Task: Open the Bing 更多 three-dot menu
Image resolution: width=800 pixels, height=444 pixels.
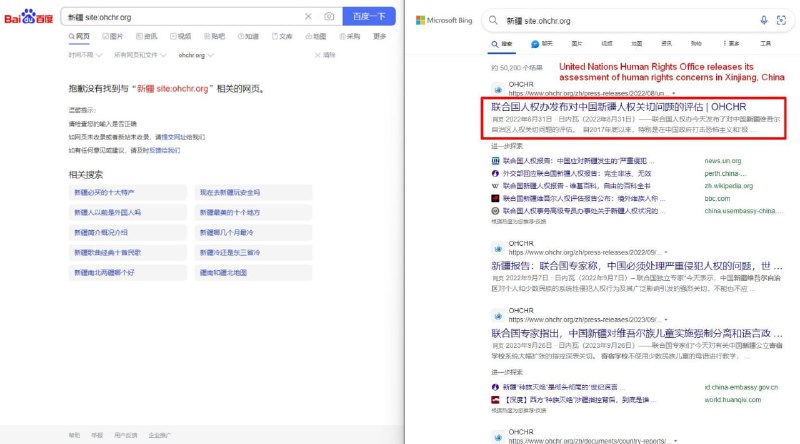Action: [731, 43]
